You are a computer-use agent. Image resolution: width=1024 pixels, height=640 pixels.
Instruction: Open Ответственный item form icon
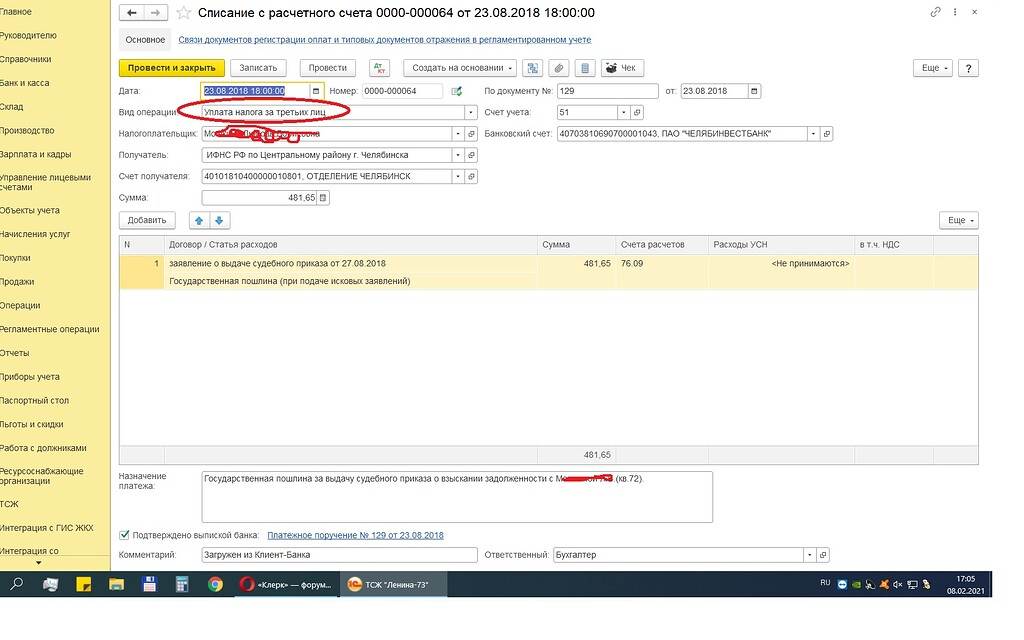click(x=823, y=555)
